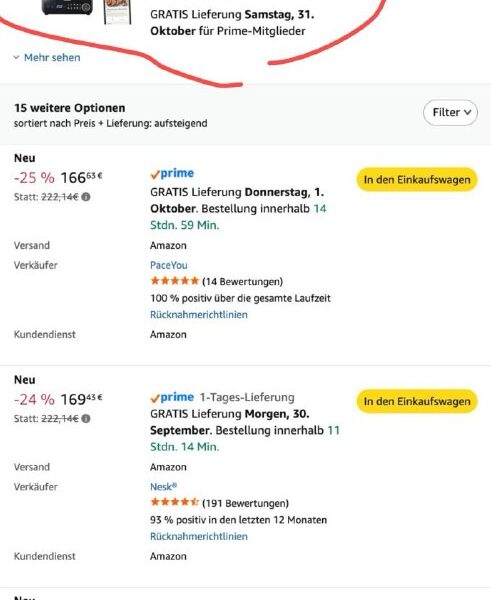Click the recipe booklet product thumbnail

(x=117, y=12)
